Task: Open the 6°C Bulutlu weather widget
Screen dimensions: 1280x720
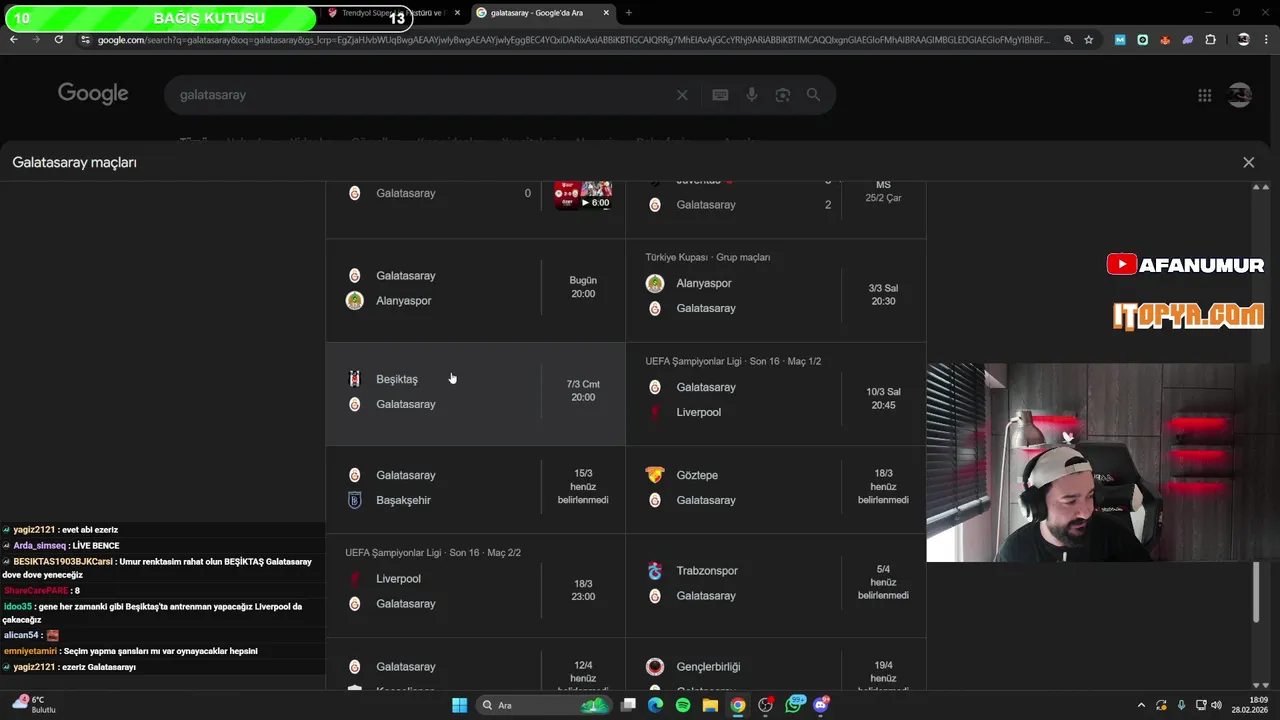Action: click(x=35, y=704)
